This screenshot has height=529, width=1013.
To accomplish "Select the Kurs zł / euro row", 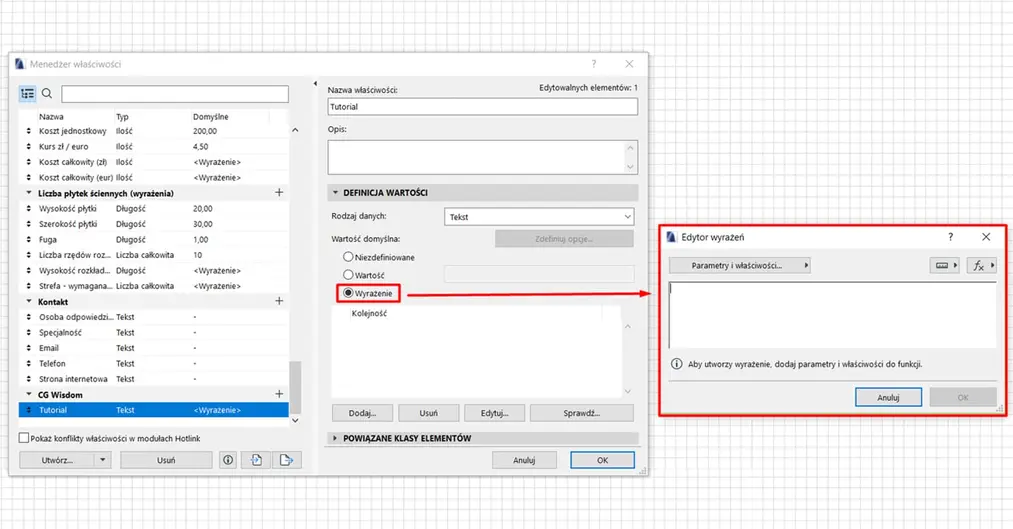I will (x=154, y=147).
